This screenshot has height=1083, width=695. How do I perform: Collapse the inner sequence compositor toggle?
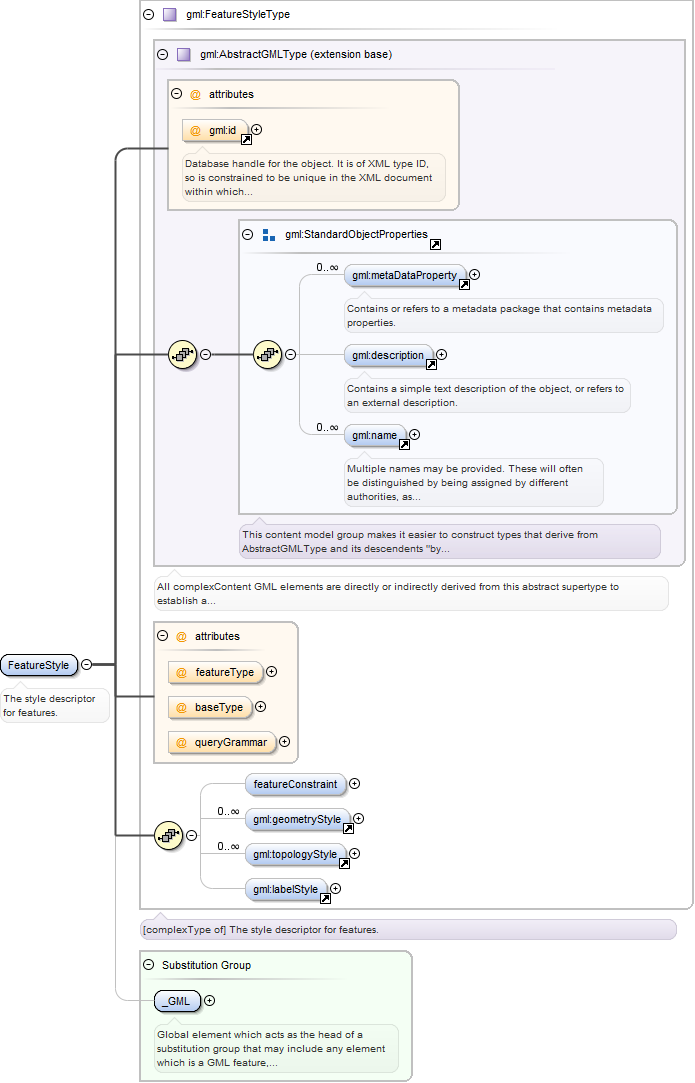point(290,354)
